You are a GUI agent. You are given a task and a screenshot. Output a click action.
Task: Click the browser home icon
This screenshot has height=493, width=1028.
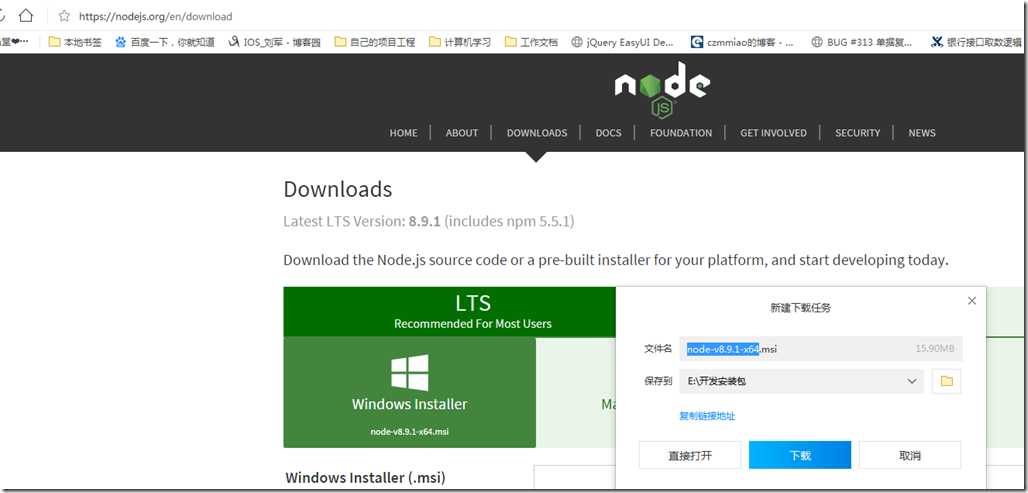point(26,15)
